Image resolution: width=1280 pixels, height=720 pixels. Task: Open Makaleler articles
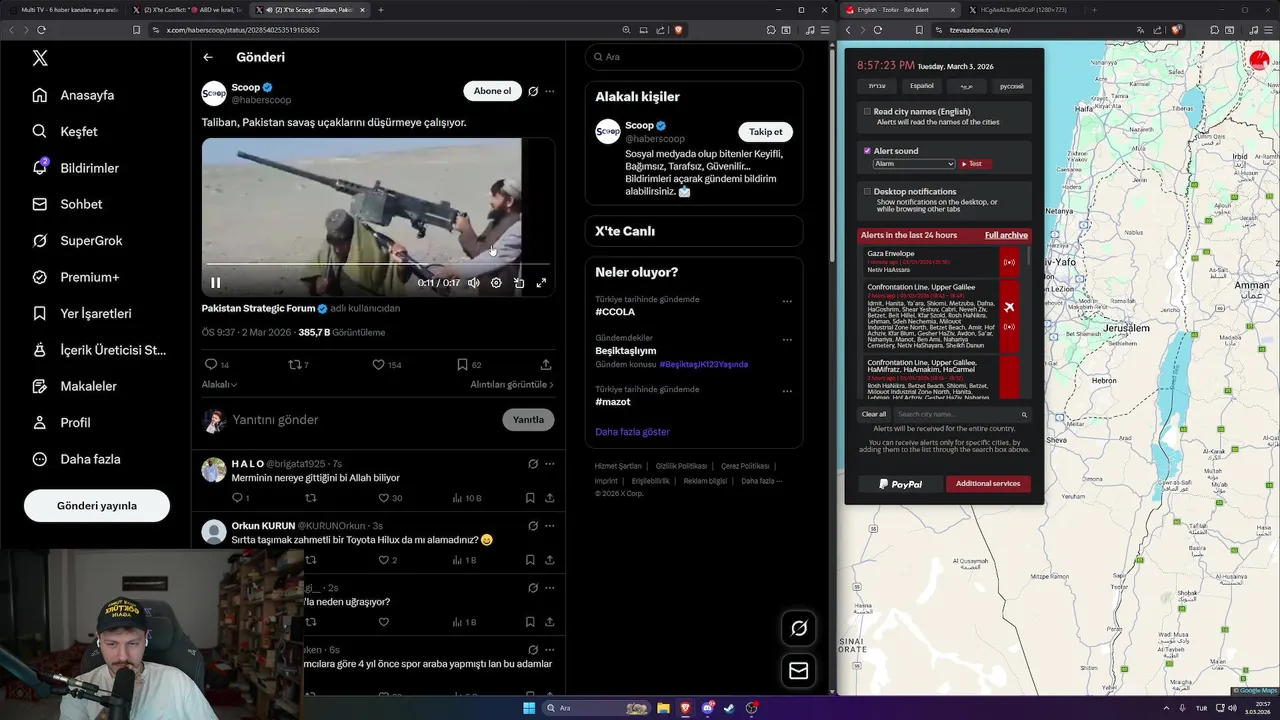tap(75, 386)
